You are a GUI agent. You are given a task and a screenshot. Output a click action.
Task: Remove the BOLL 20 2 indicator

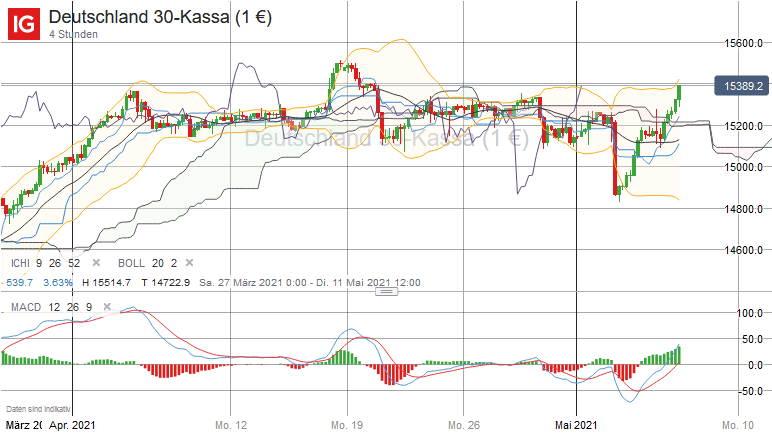189,263
